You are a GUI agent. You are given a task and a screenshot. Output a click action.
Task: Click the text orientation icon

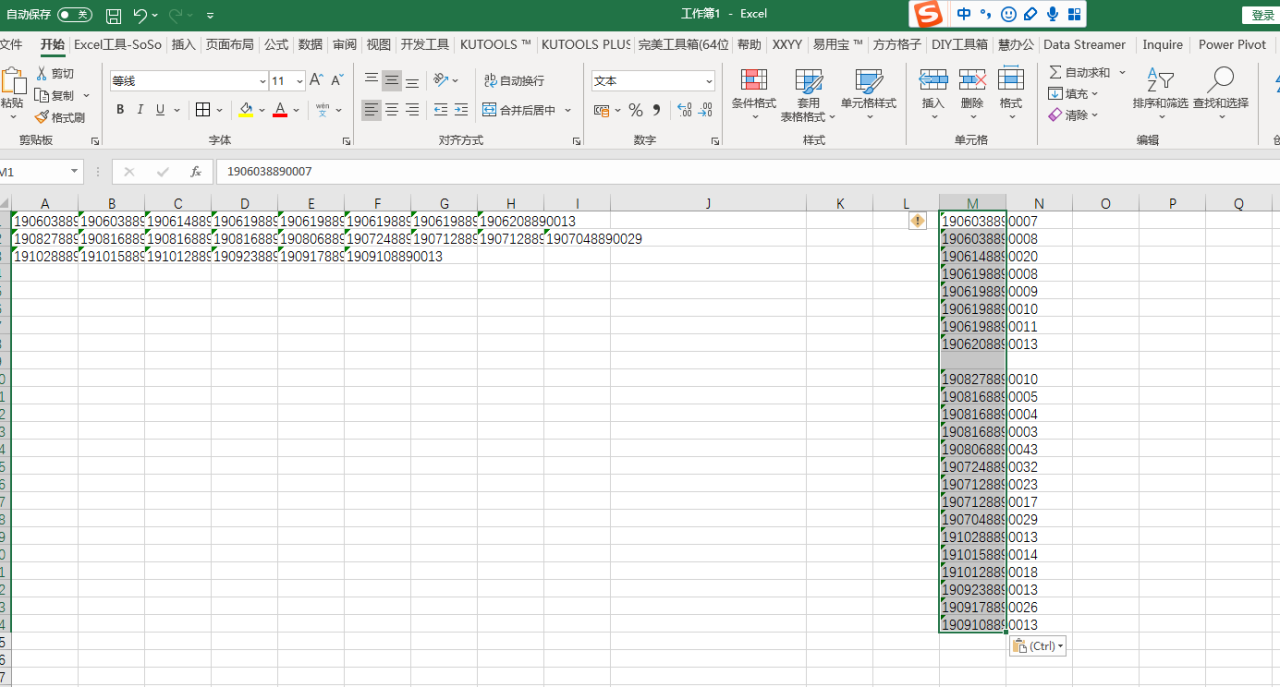coord(441,80)
